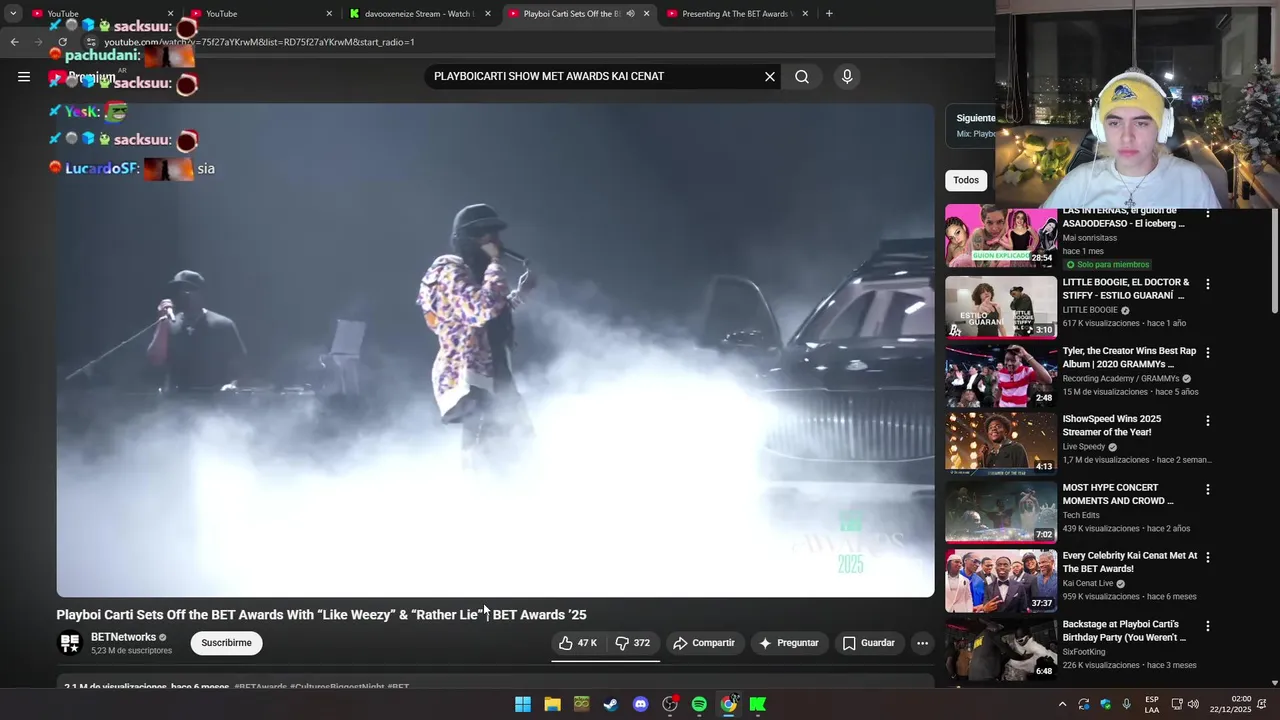The image size is (1280, 720).
Task: Open the Kick app on taskbar
Action: 758,704
